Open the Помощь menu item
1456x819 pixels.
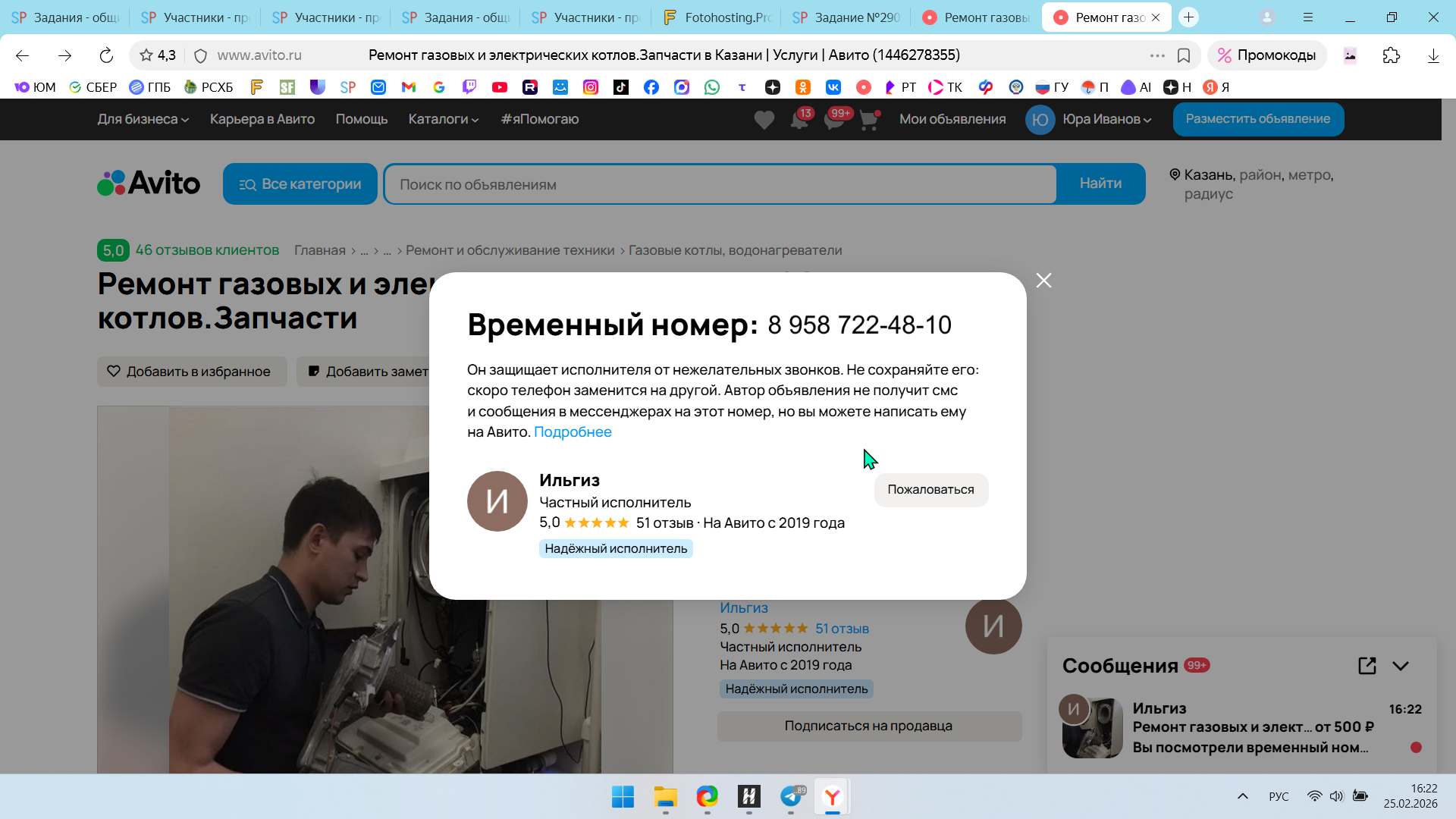[x=361, y=119]
